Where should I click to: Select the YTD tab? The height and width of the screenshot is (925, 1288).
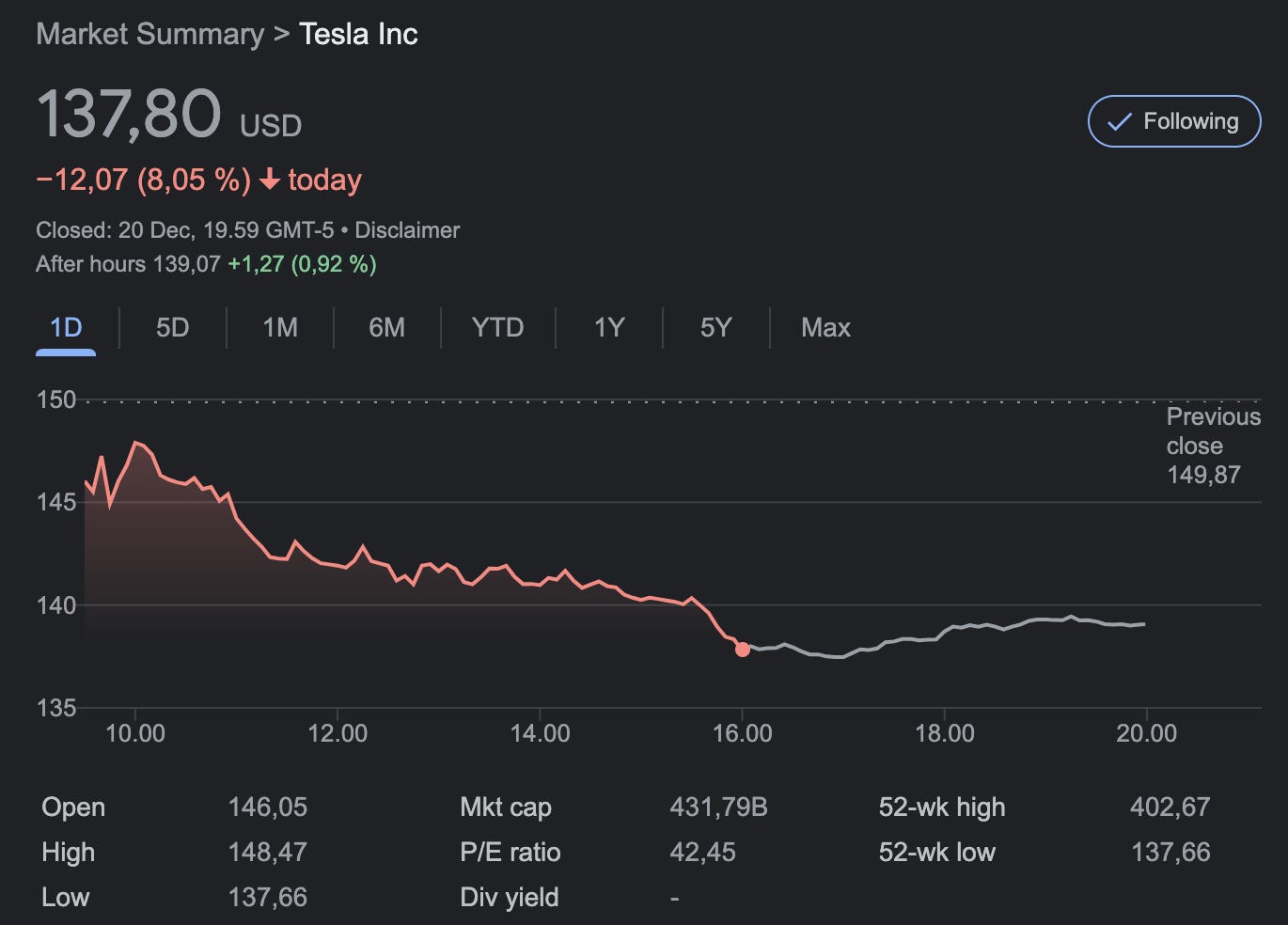coord(497,327)
